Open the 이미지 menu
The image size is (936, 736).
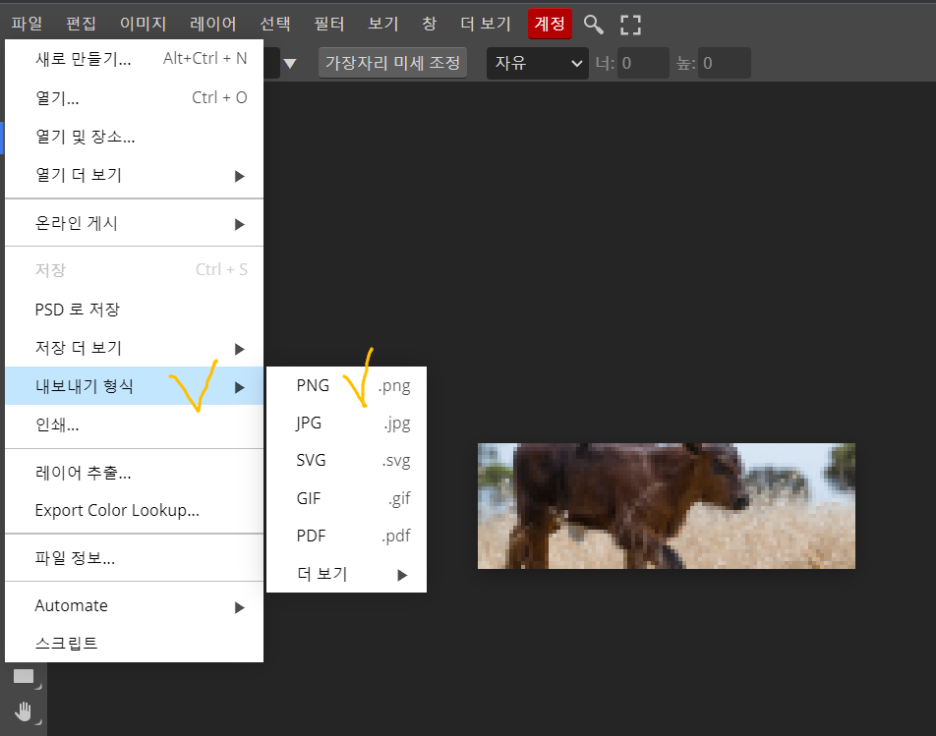pos(143,24)
